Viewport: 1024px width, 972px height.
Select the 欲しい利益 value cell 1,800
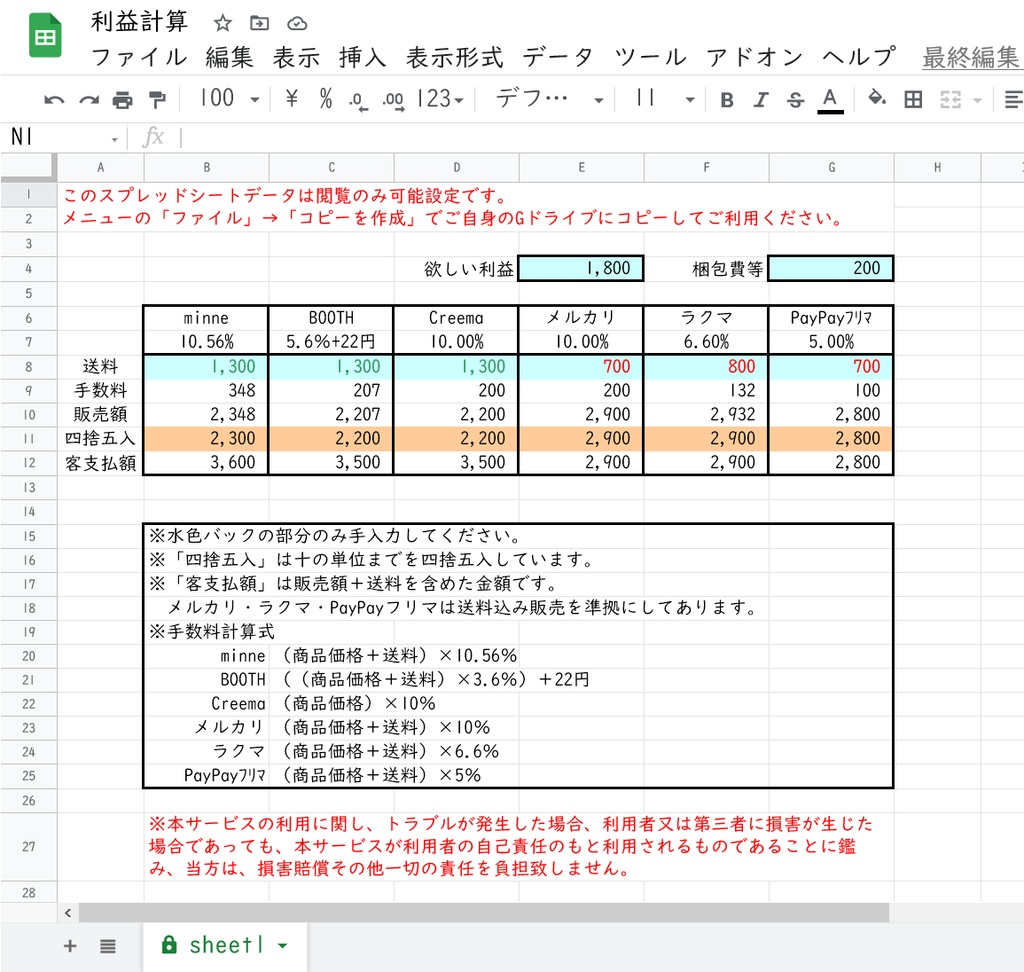coord(581,268)
